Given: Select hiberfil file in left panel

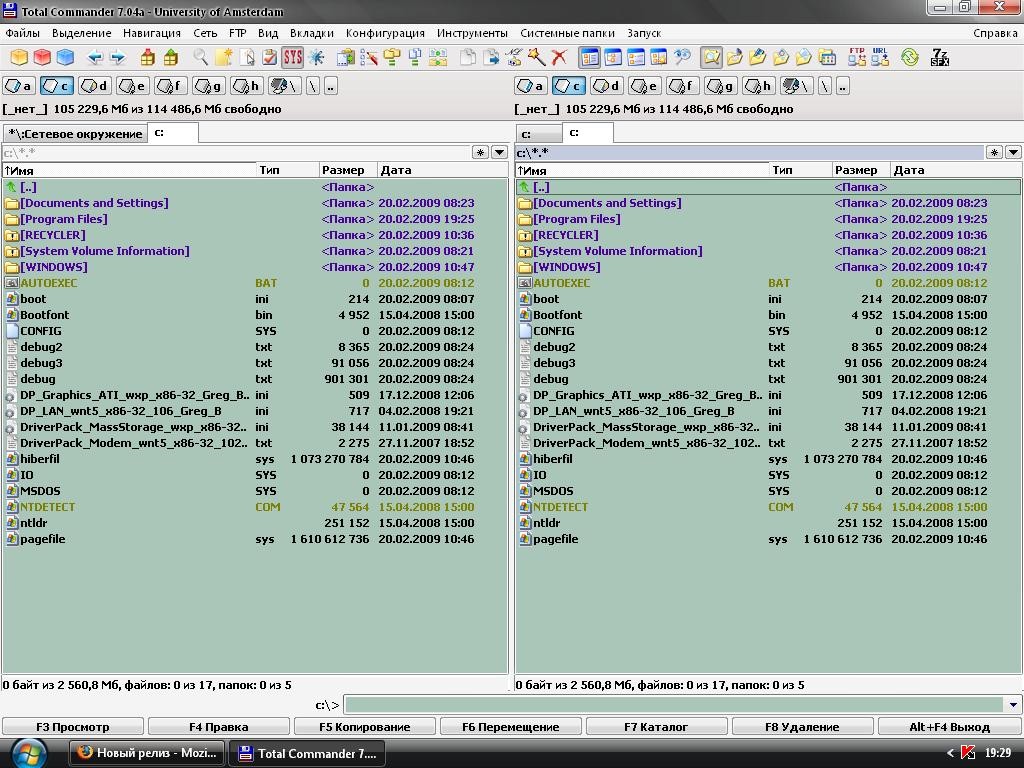Looking at the screenshot, I should (x=255, y=459).
